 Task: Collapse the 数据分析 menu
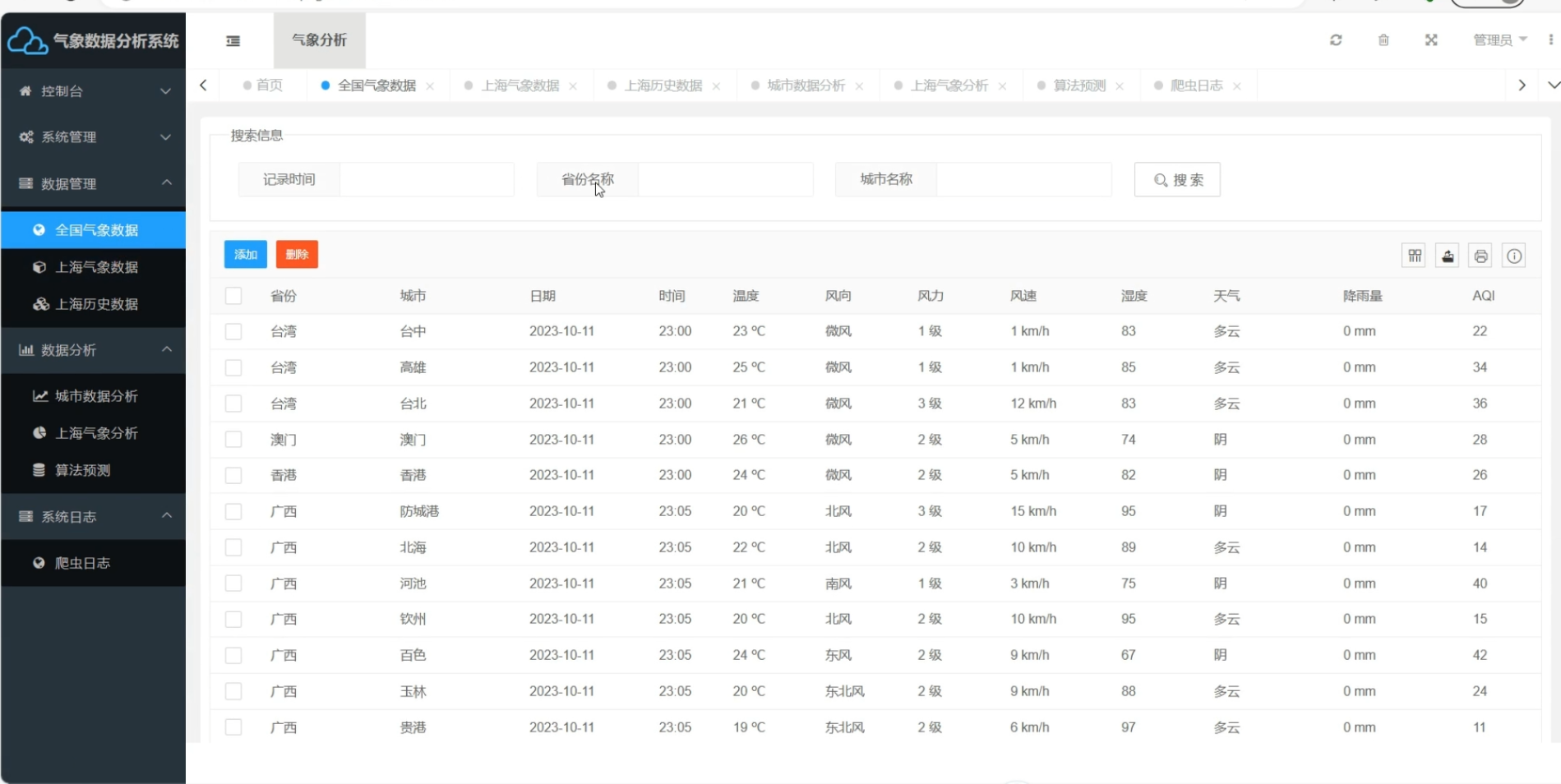[93, 350]
